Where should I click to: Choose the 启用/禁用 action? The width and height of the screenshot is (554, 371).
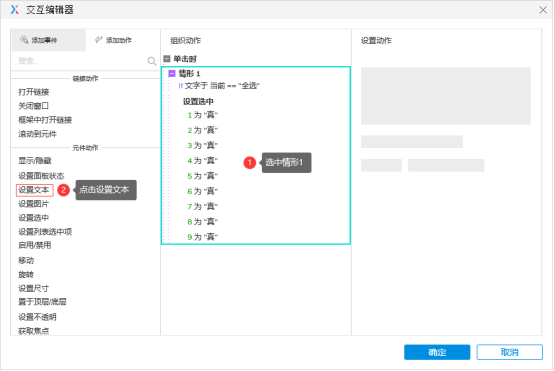coord(35,245)
